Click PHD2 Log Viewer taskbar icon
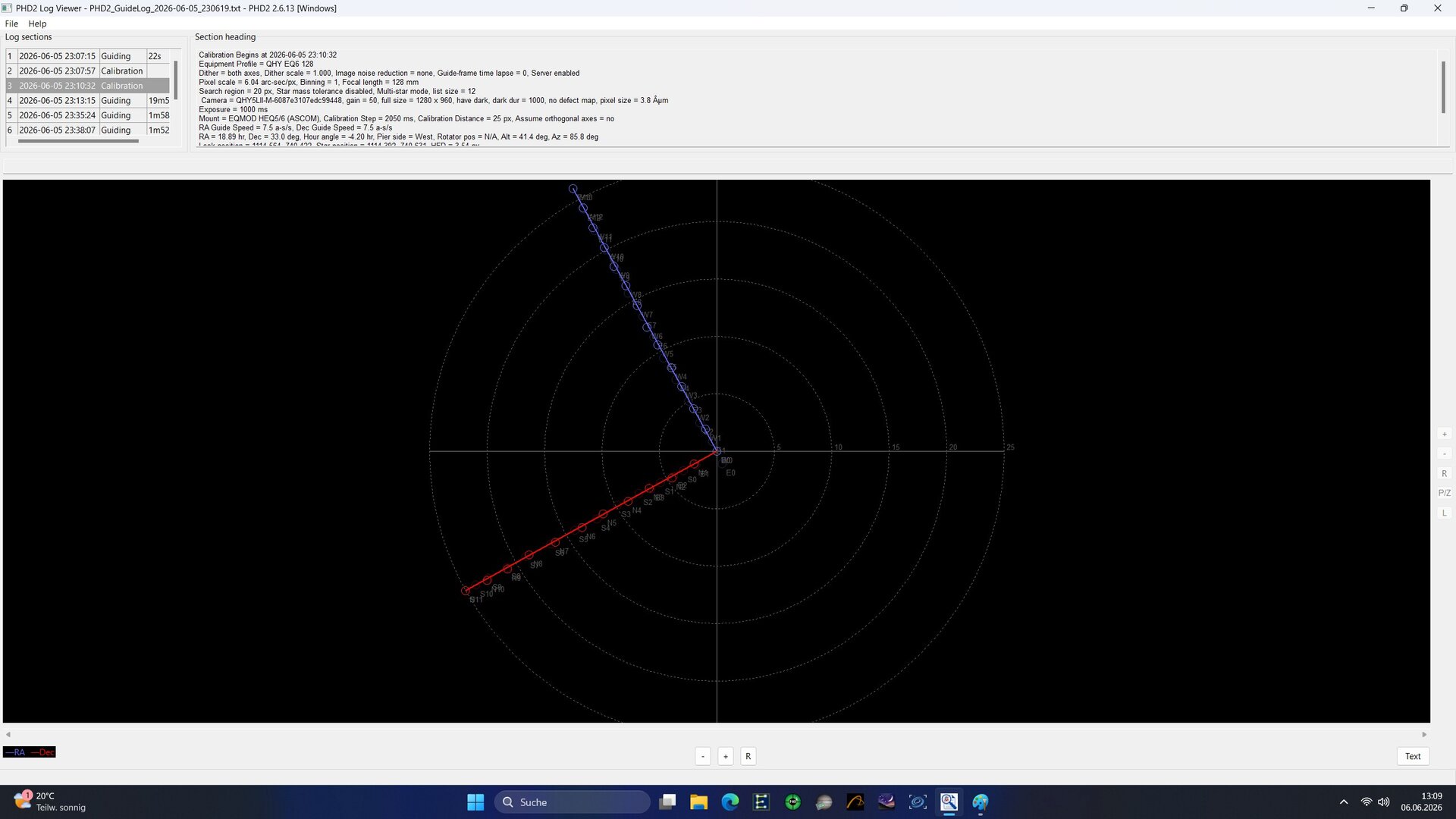 (x=949, y=802)
